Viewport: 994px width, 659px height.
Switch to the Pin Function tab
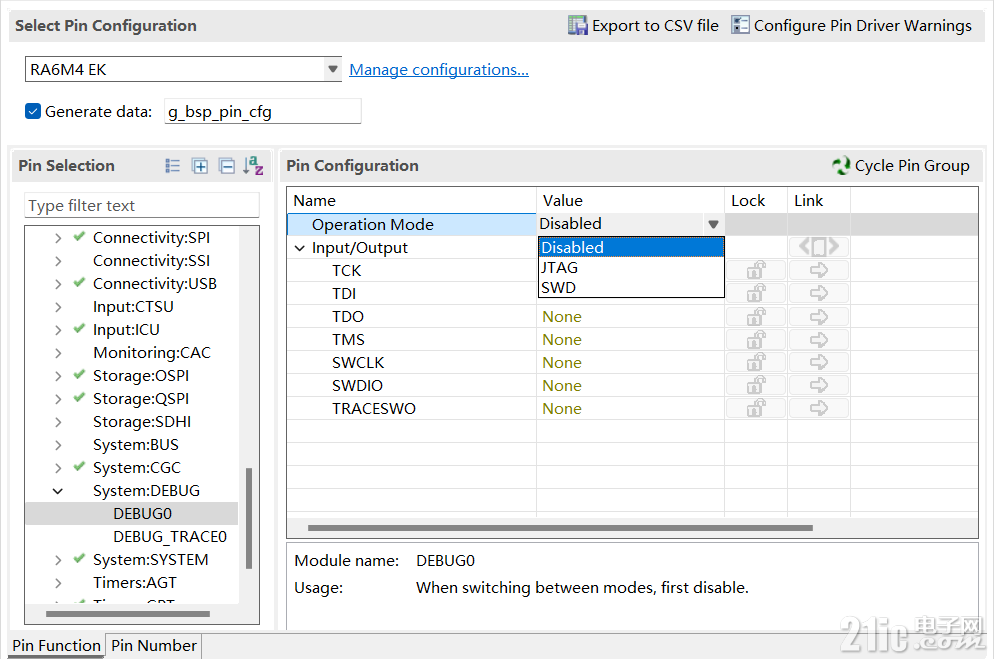(56, 645)
